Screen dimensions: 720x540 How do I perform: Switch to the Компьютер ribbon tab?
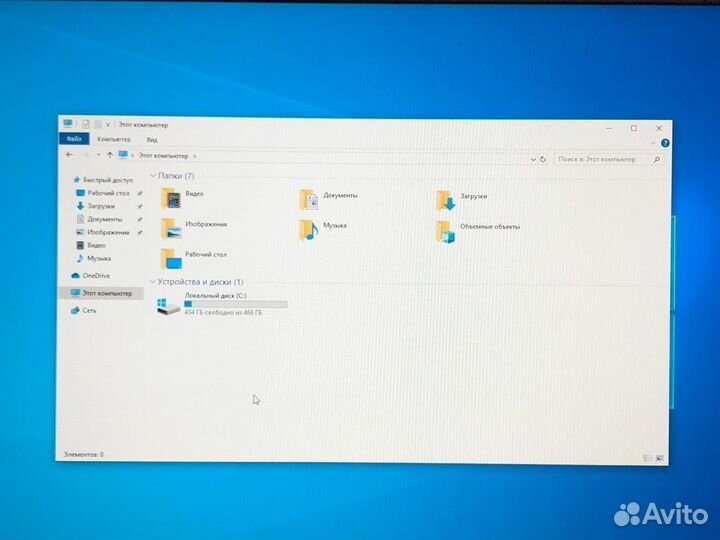113,139
